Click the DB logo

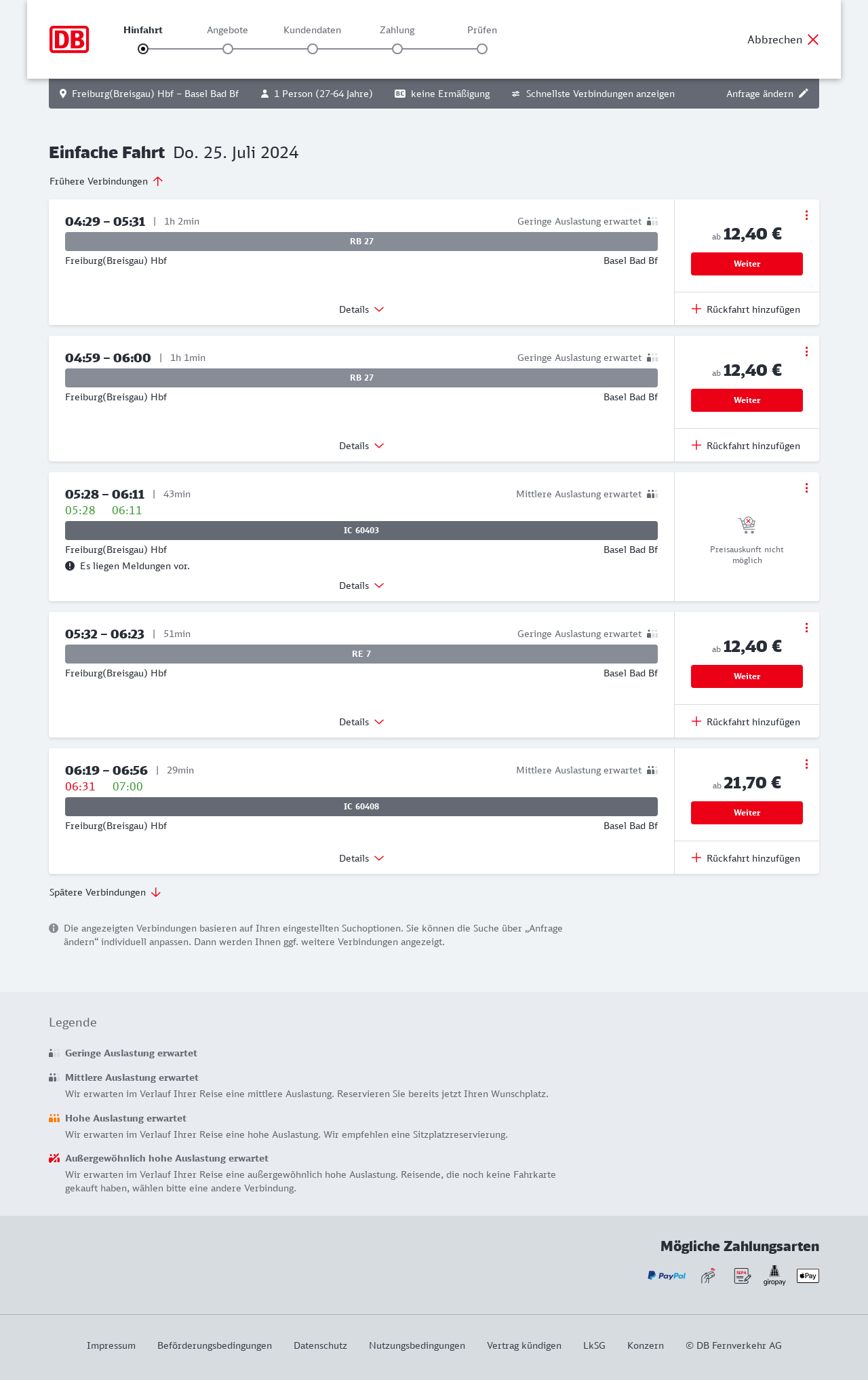tap(69, 39)
